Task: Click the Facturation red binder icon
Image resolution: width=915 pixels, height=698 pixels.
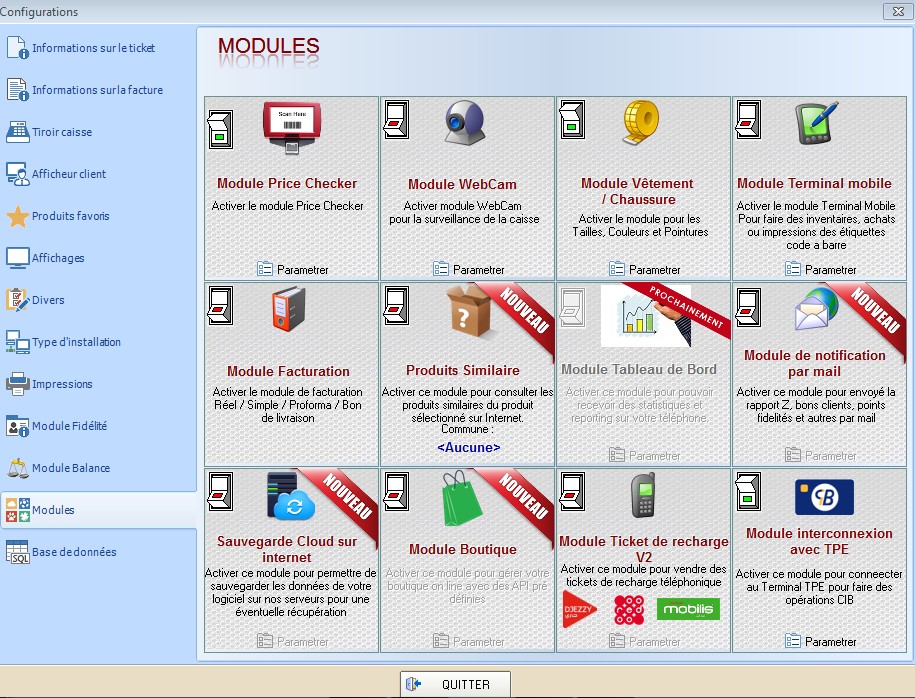Action: [289, 309]
